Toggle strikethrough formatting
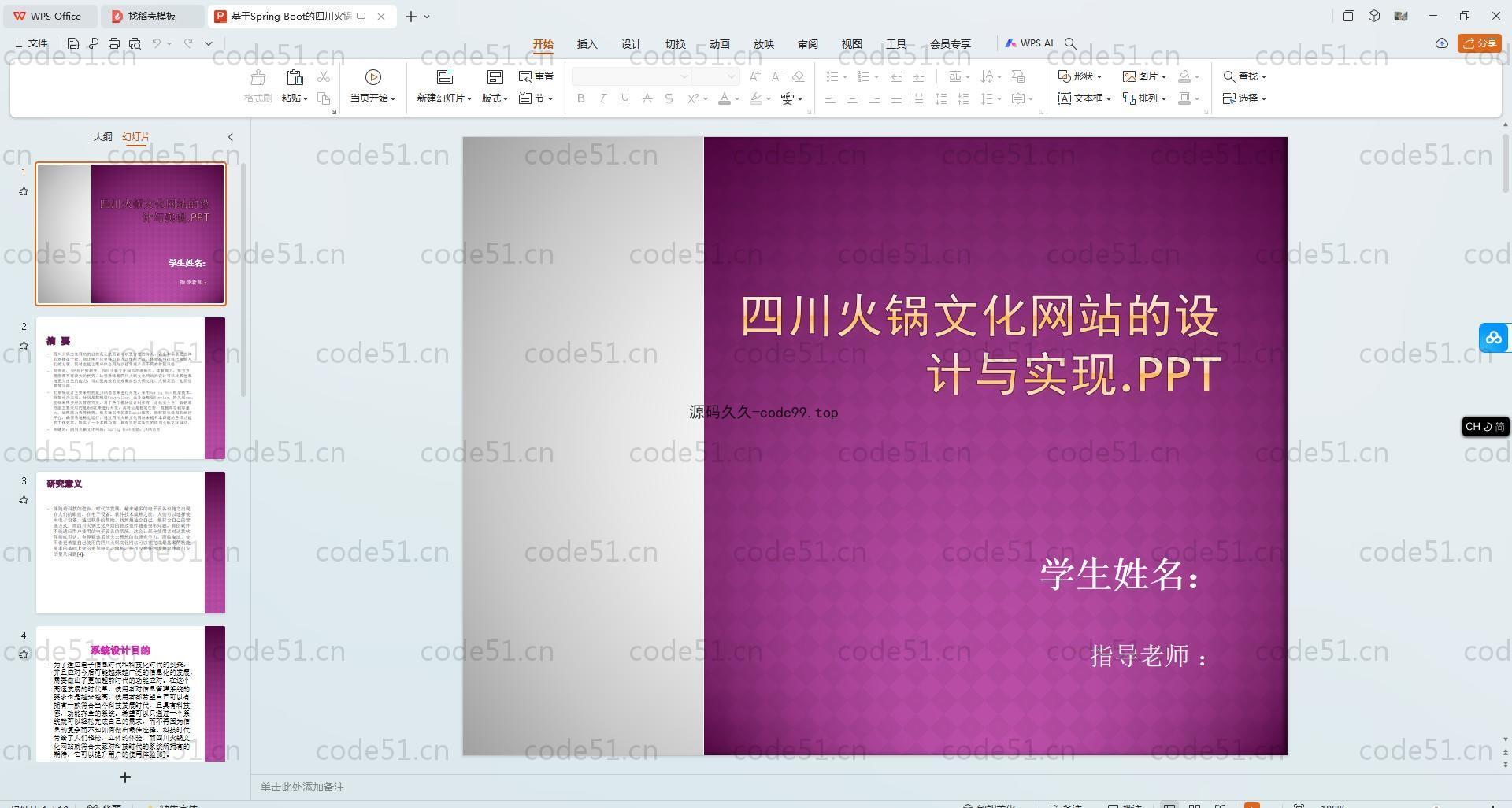 coord(647,98)
